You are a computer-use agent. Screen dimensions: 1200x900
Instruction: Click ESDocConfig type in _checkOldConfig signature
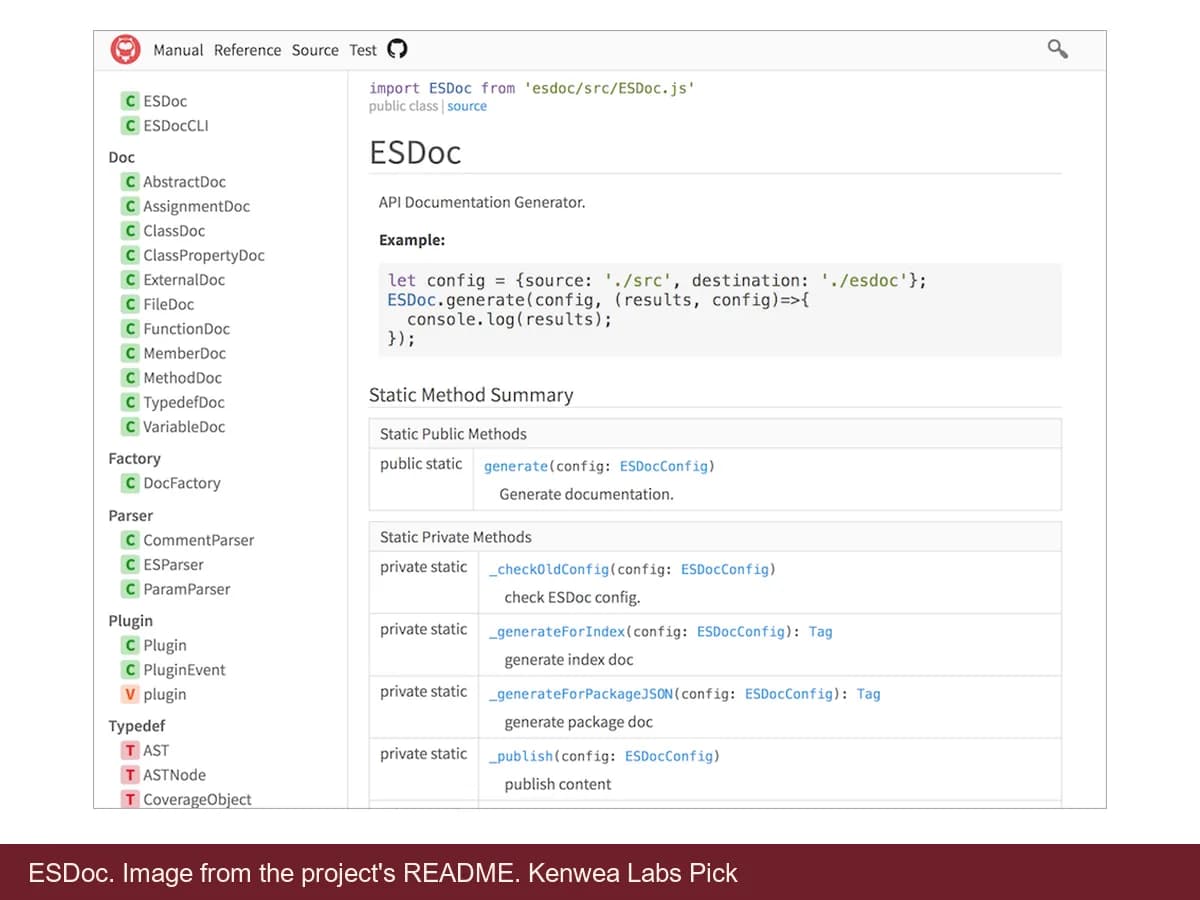725,570
